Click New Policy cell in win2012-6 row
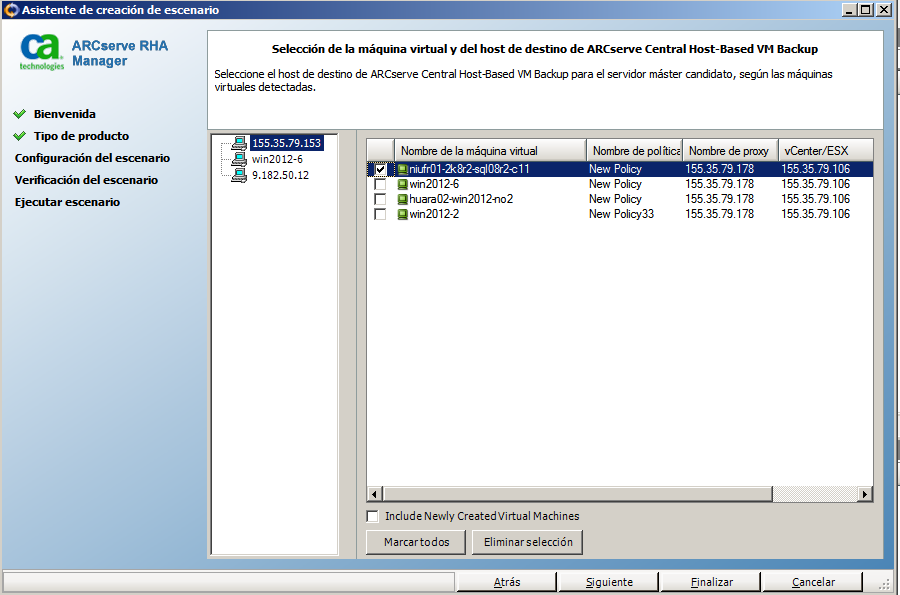This screenshot has height=595, width=900. click(x=615, y=184)
